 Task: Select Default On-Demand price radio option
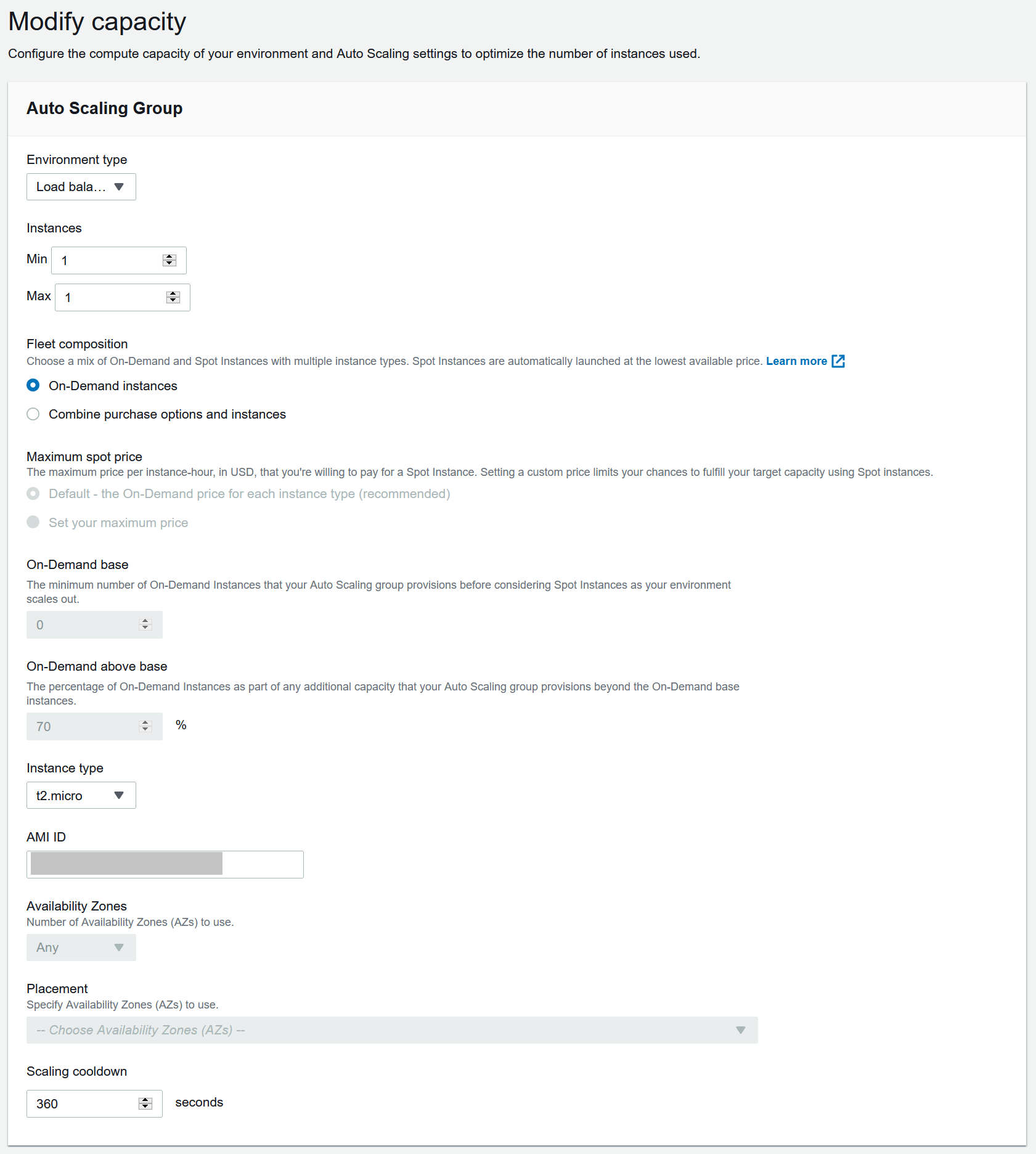[33, 494]
